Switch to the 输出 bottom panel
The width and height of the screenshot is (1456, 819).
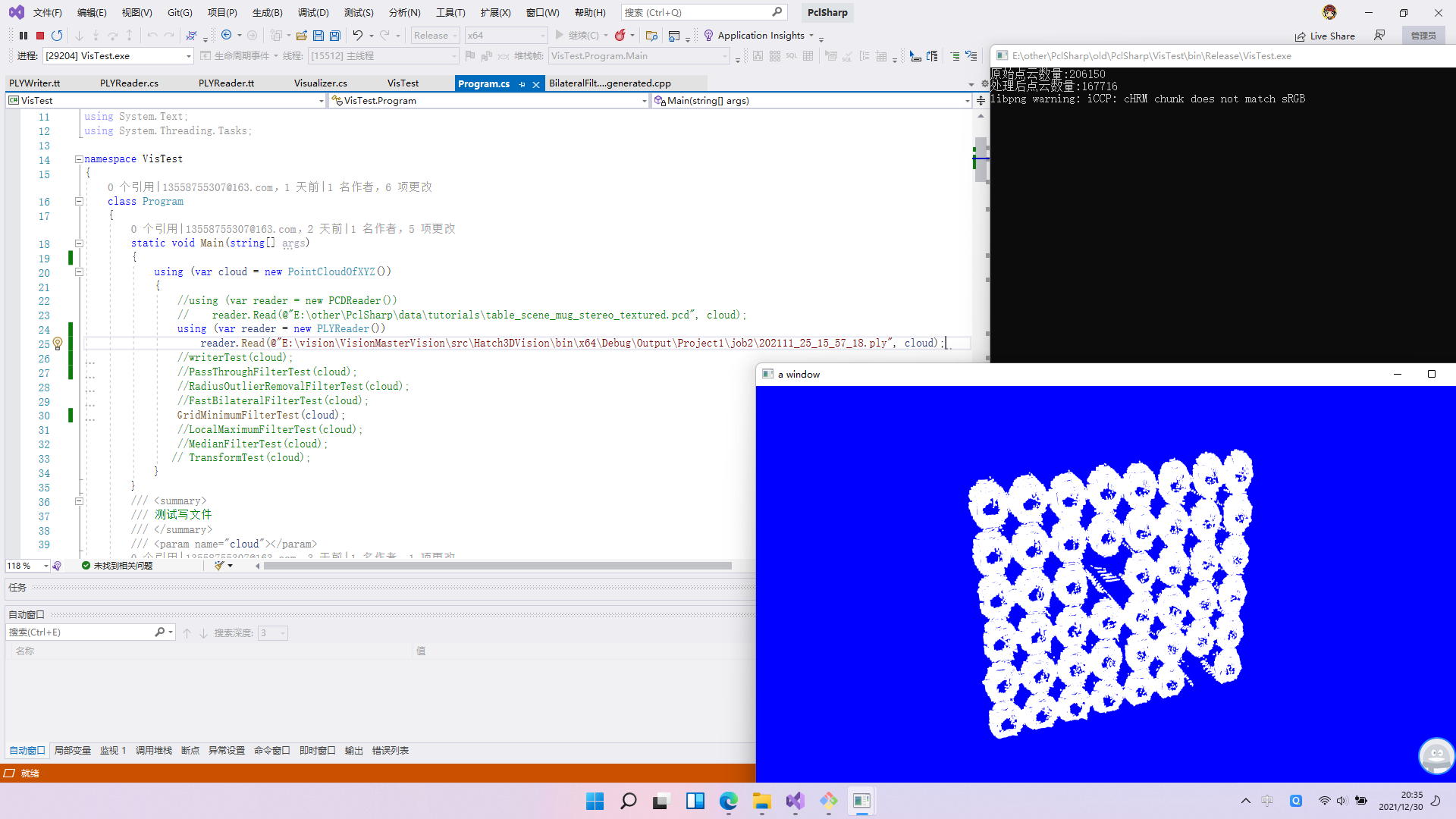pos(353,750)
